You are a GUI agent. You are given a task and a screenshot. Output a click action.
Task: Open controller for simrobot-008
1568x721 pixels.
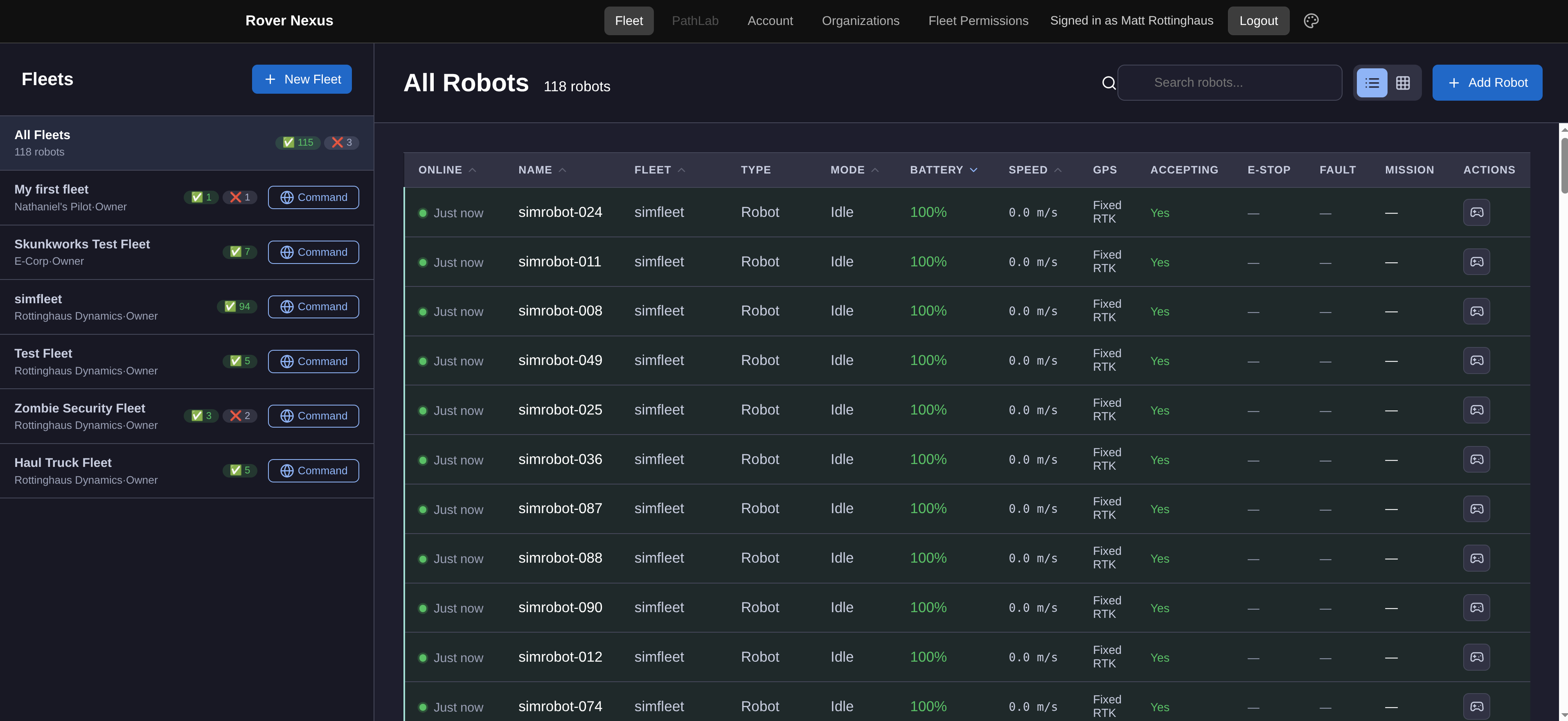point(1477,311)
